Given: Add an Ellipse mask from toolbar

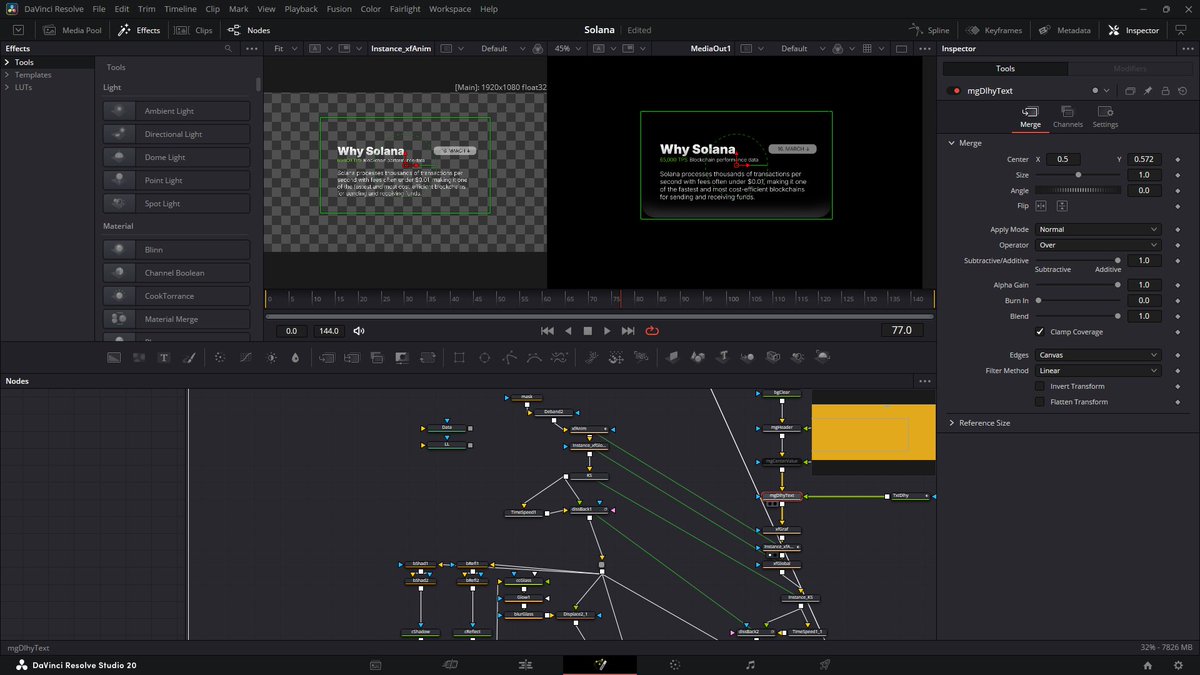Looking at the screenshot, I should [x=485, y=357].
